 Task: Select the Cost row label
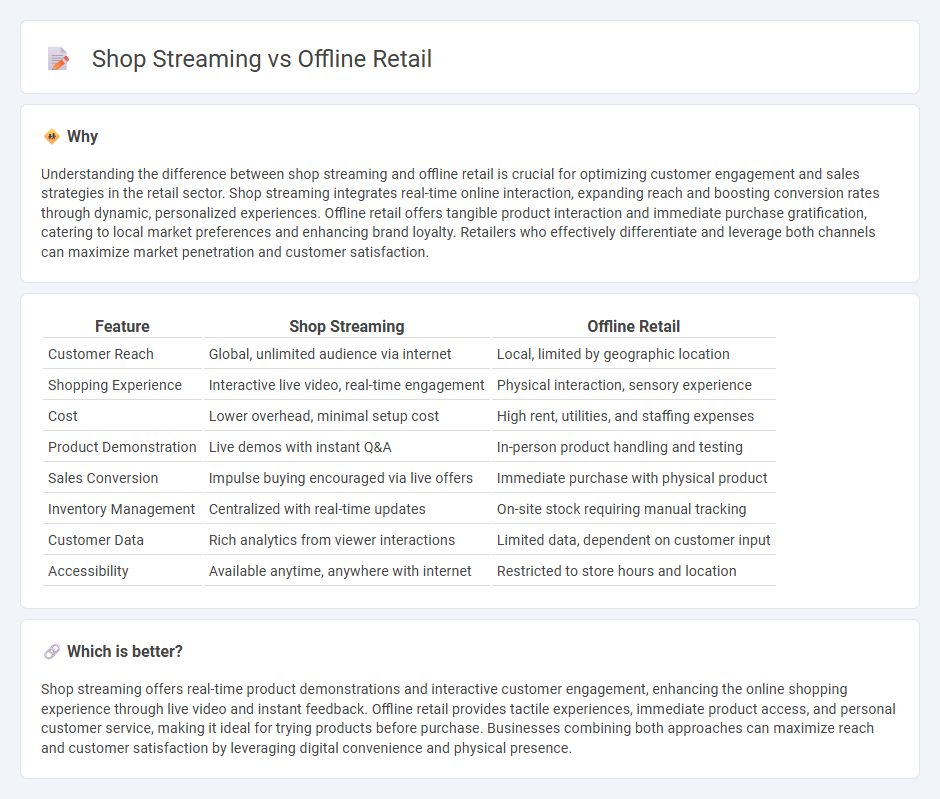click(63, 416)
